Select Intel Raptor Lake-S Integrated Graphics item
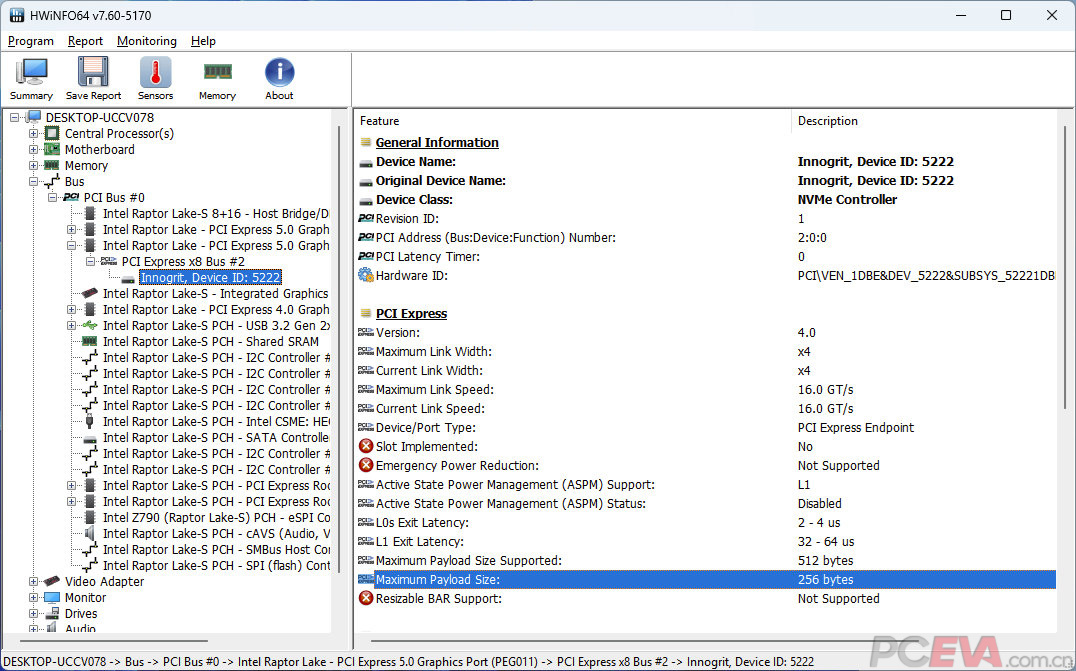 pyautogui.click(x=215, y=294)
